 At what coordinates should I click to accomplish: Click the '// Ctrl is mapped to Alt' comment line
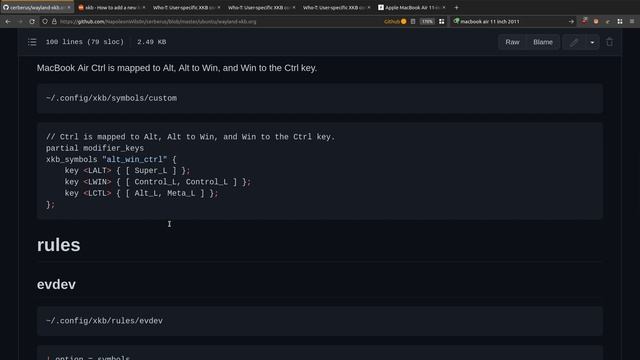[x=190, y=137]
